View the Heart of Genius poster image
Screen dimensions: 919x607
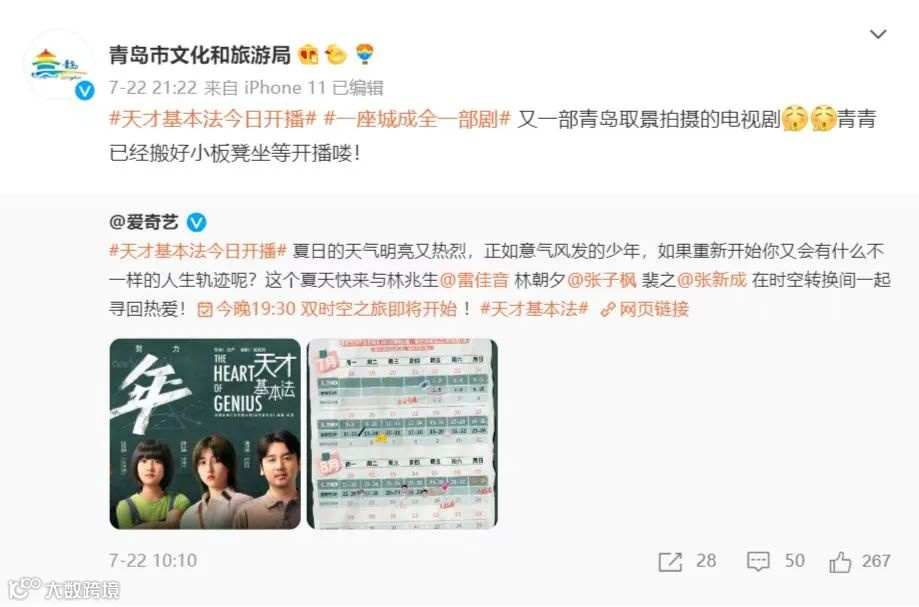point(205,434)
